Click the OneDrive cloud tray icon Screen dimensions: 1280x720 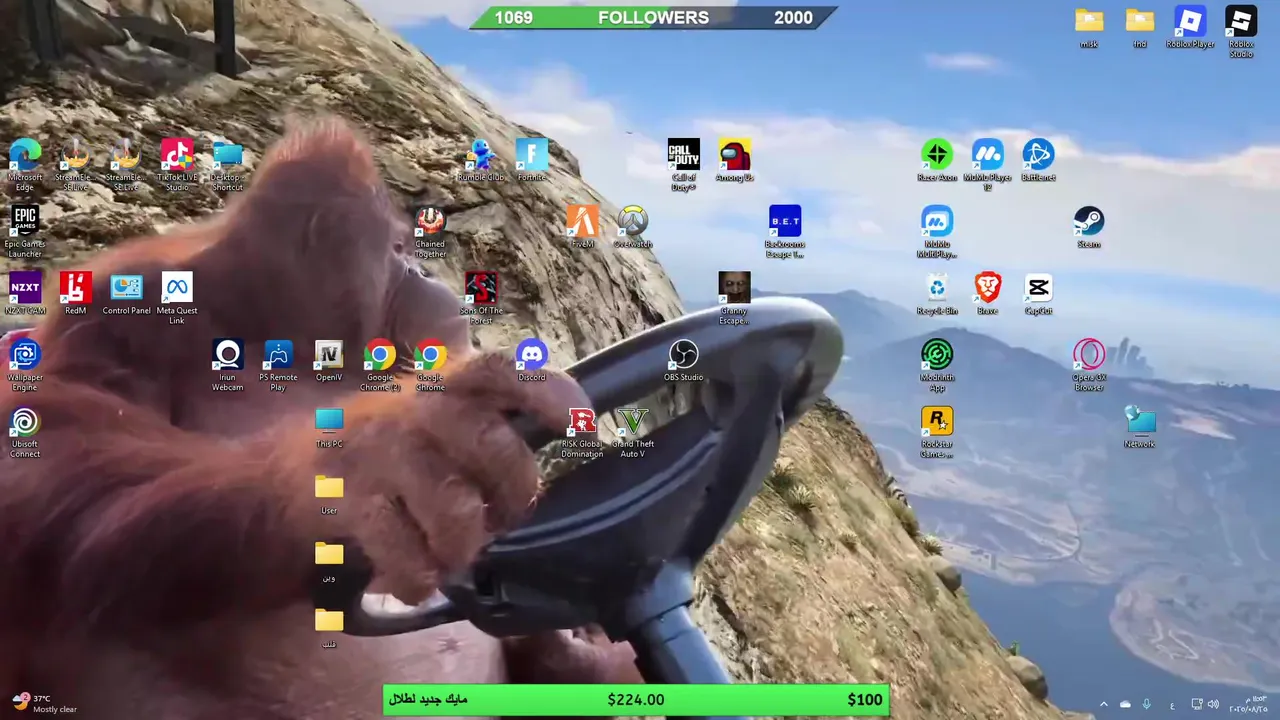(1125, 704)
